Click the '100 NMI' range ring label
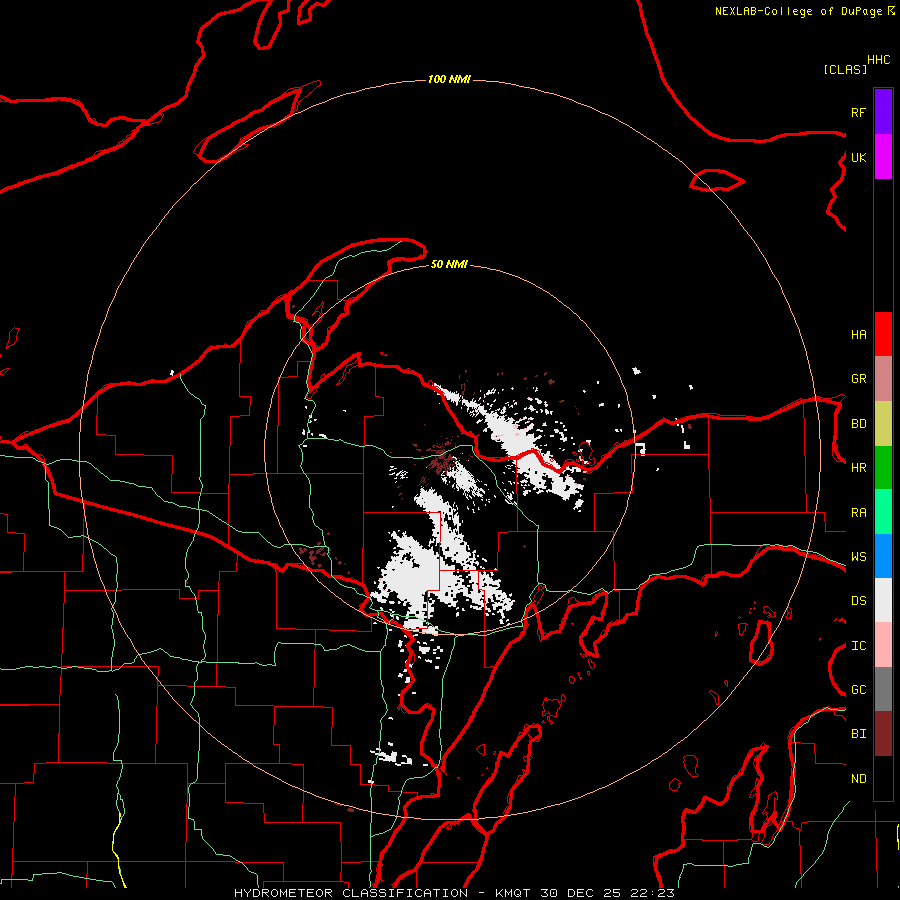Image resolution: width=900 pixels, height=900 pixels. pyautogui.click(x=449, y=79)
